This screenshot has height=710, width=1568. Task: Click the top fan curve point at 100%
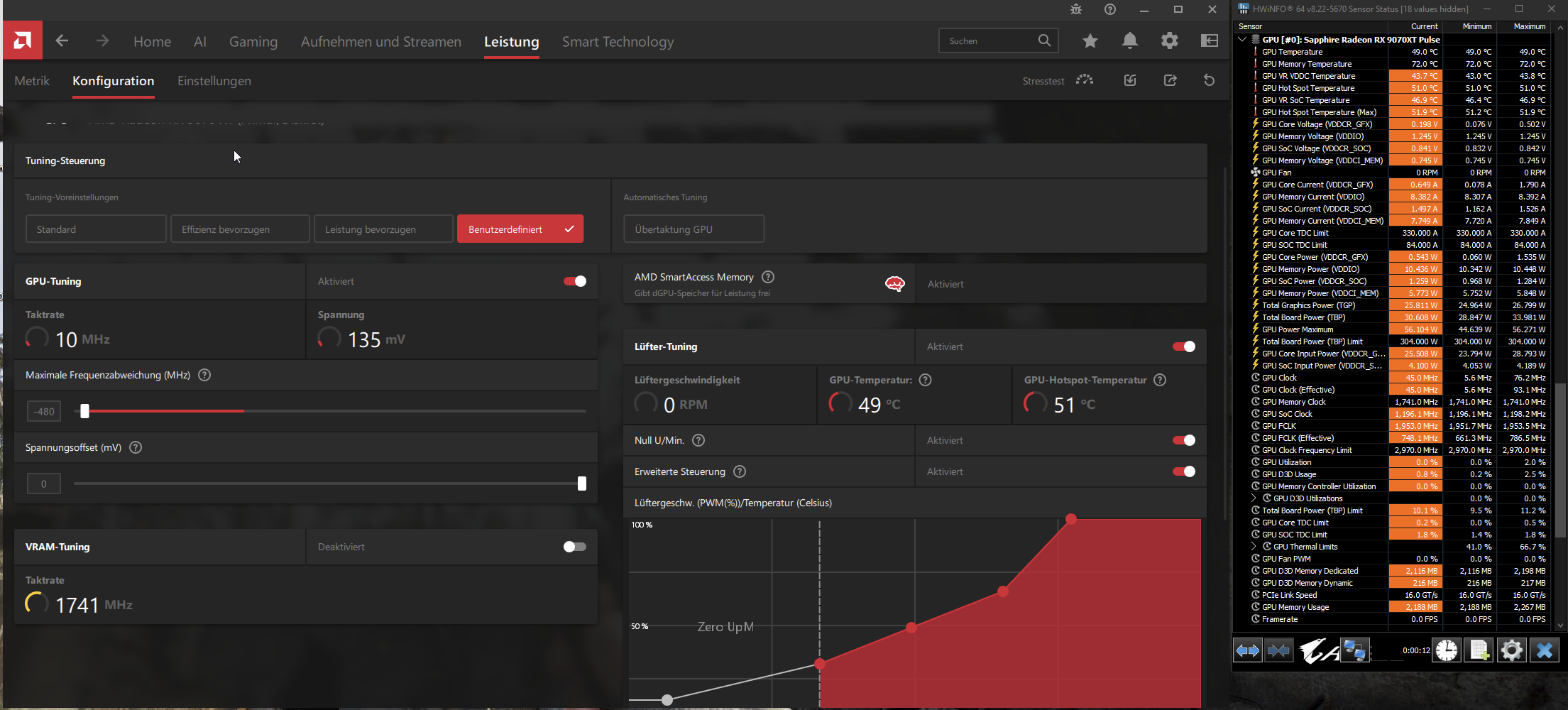pos(1071,519)
